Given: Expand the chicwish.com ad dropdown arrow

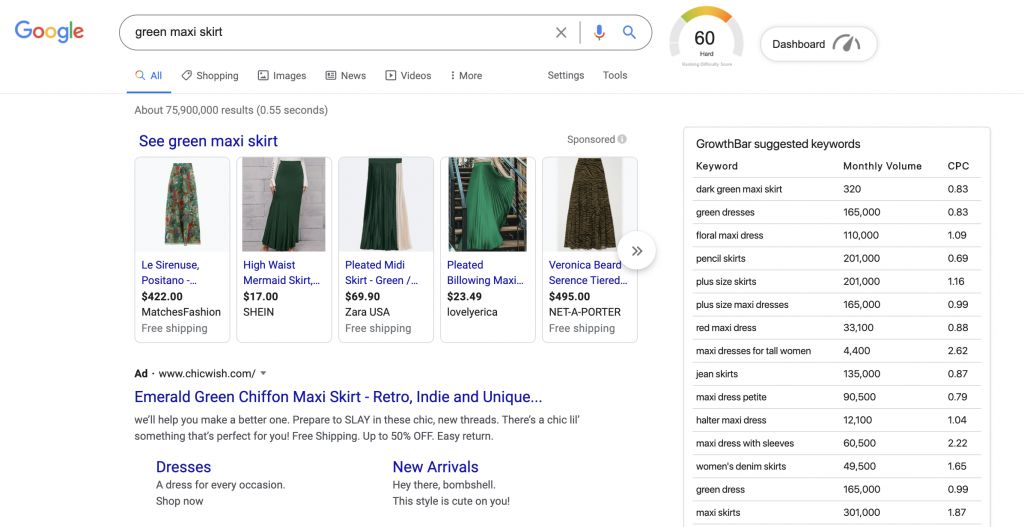Looking at the screenshot, I should pyautogui.click(x=263, y=374).
